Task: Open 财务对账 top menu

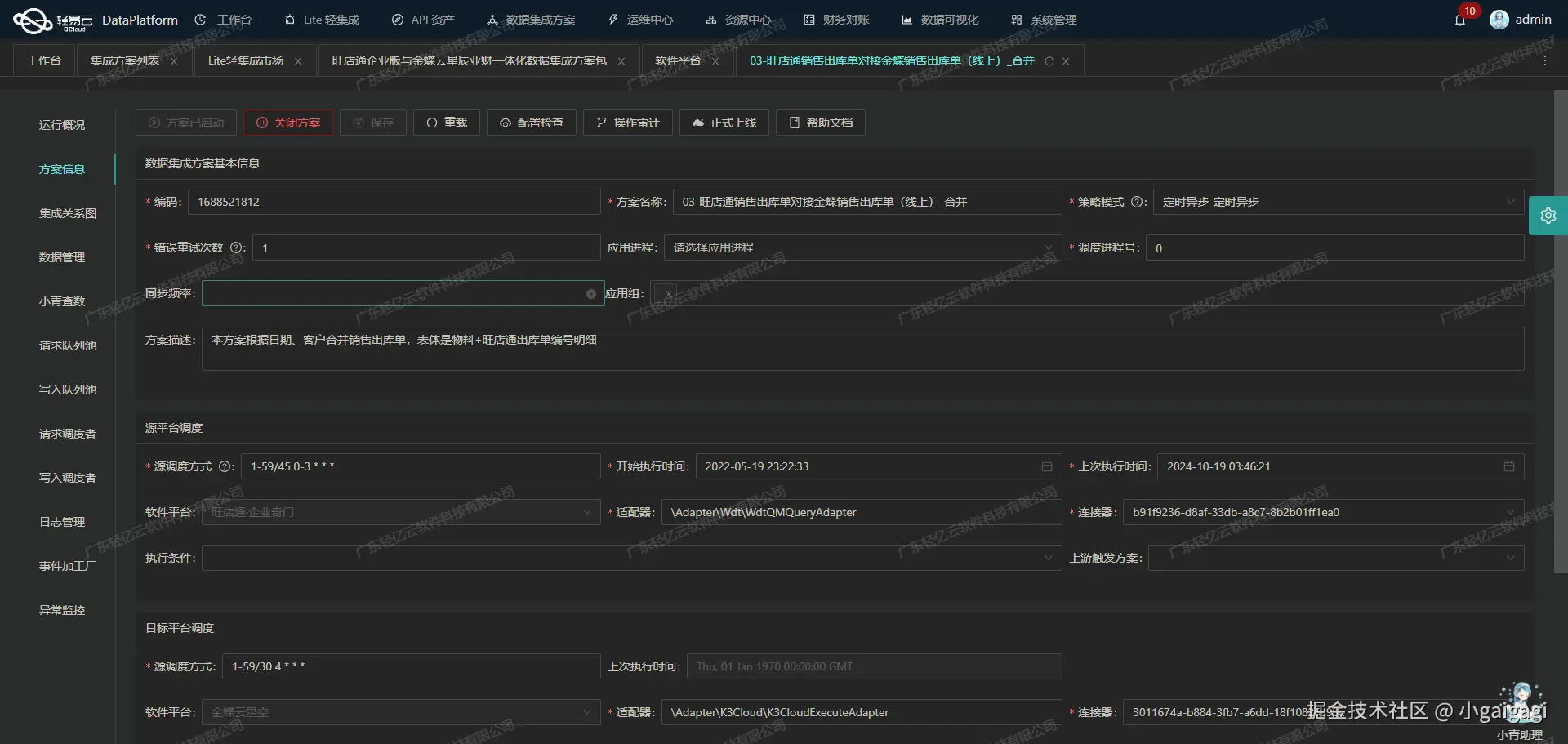Action: click(837, 20)
